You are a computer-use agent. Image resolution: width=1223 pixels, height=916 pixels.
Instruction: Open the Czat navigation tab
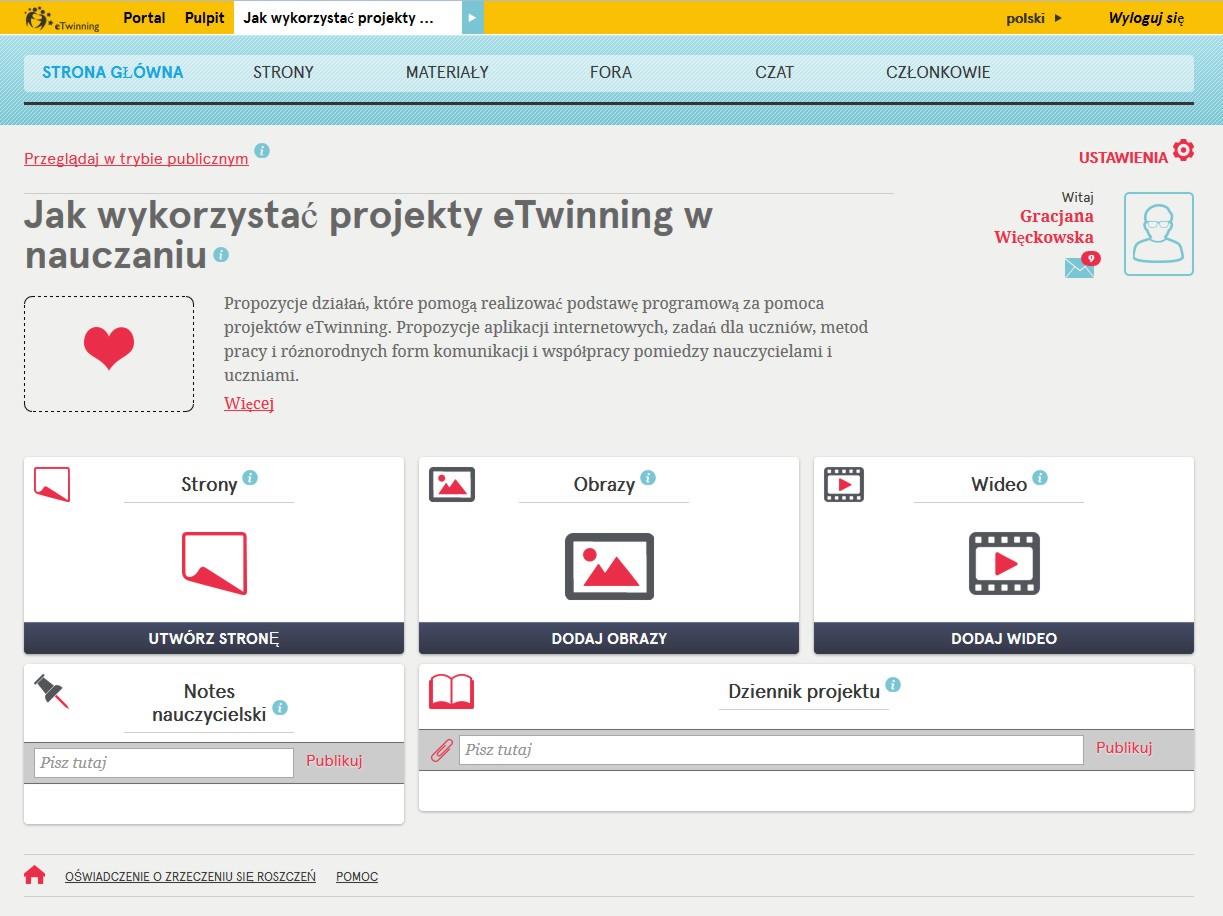tap(775, 72)
